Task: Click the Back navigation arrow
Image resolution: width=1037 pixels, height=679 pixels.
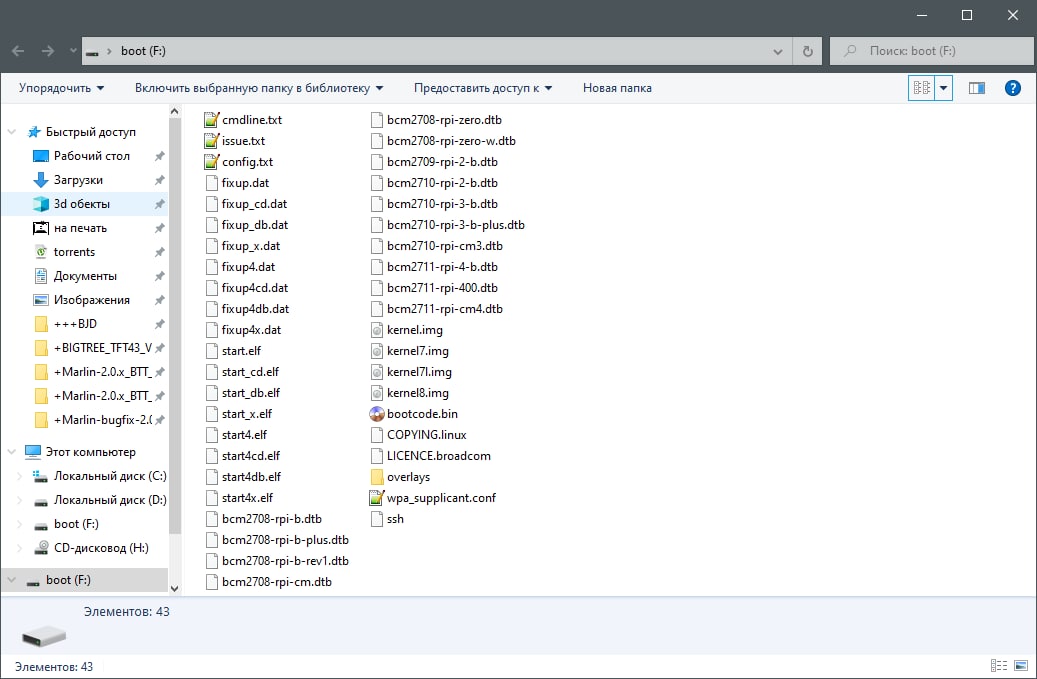Action: (x=18, y=51)
